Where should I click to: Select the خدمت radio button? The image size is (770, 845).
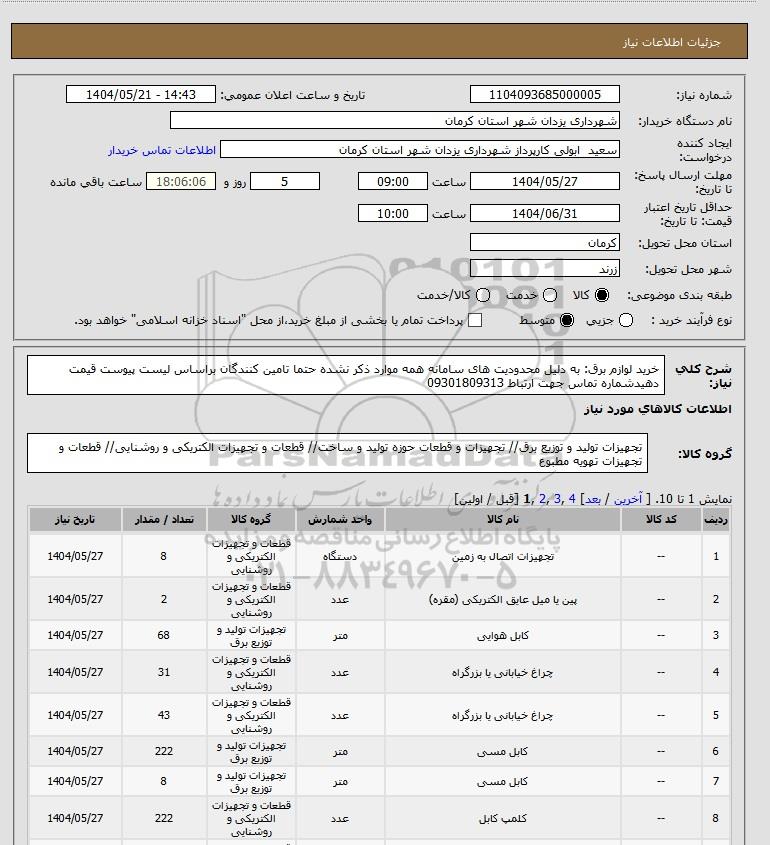tap(550, 295)
